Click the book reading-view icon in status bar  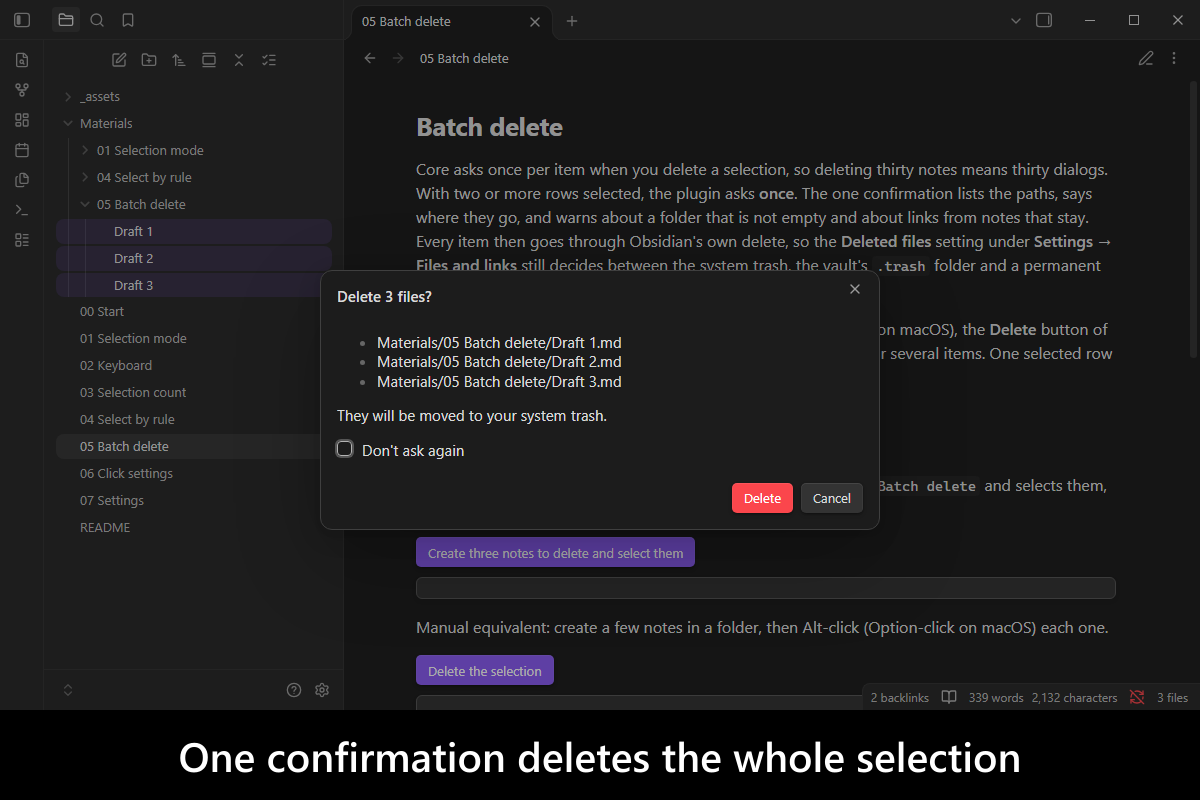[x=949, y=697]
